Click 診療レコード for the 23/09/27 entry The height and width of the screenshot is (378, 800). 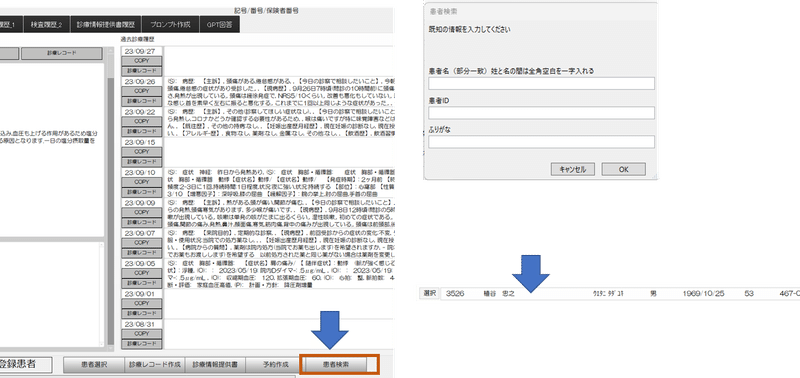141,71
